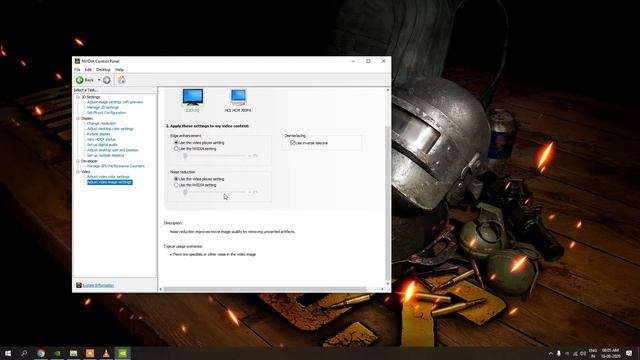Screen dimensions: 640x360
Task: Click the microphone tray icon
Action: coord(559,353)
